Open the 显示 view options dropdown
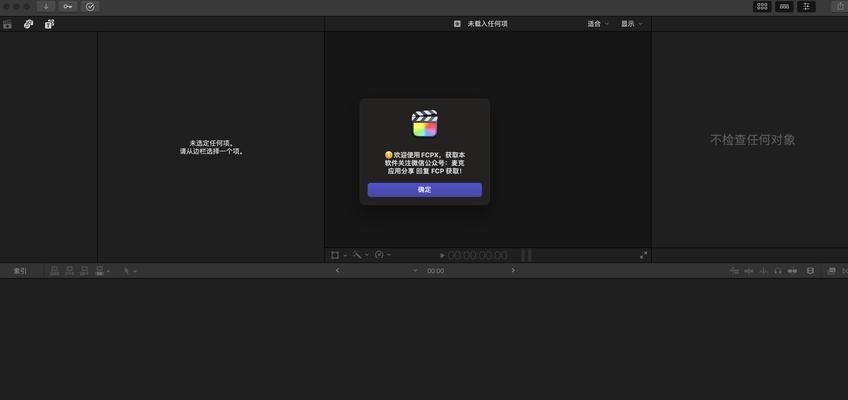The width and height of the screenshot is (848, 400). click(631, 24)
